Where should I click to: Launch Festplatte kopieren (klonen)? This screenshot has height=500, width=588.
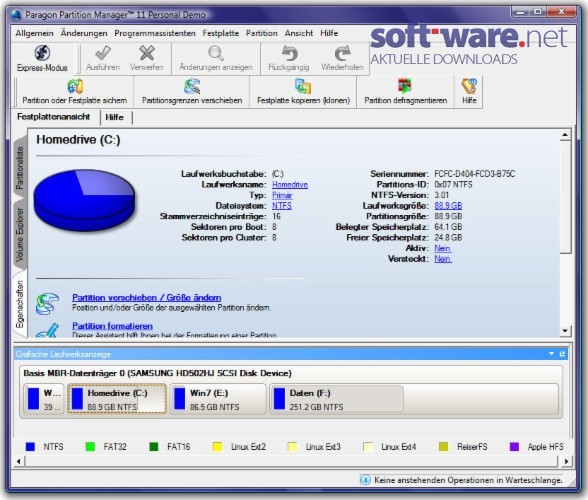point(303,92)
